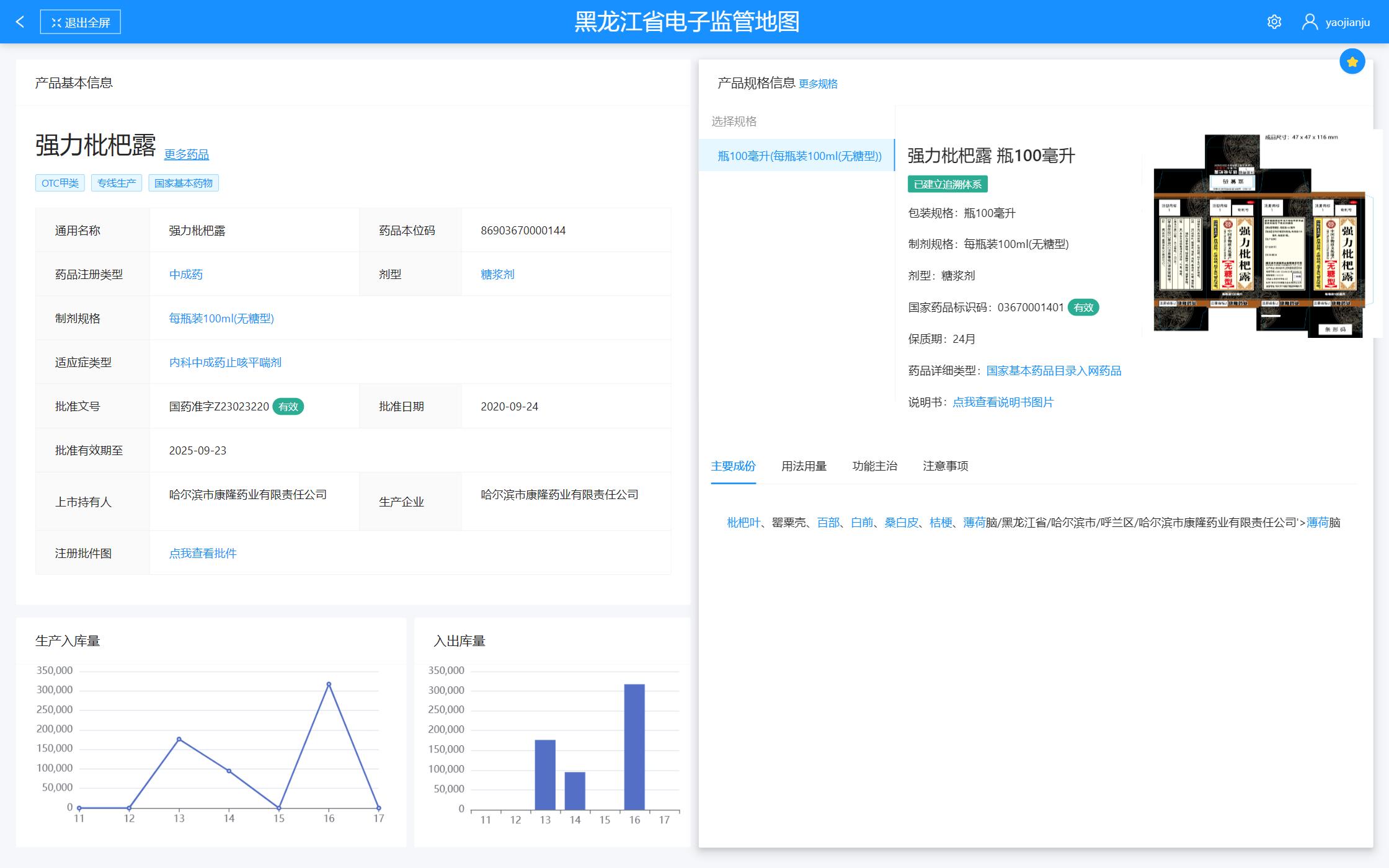Click the 入出库量 chart title
The width and height of the screenshot is (1389, 868).
pyautogui.click(x=459, y=641)
